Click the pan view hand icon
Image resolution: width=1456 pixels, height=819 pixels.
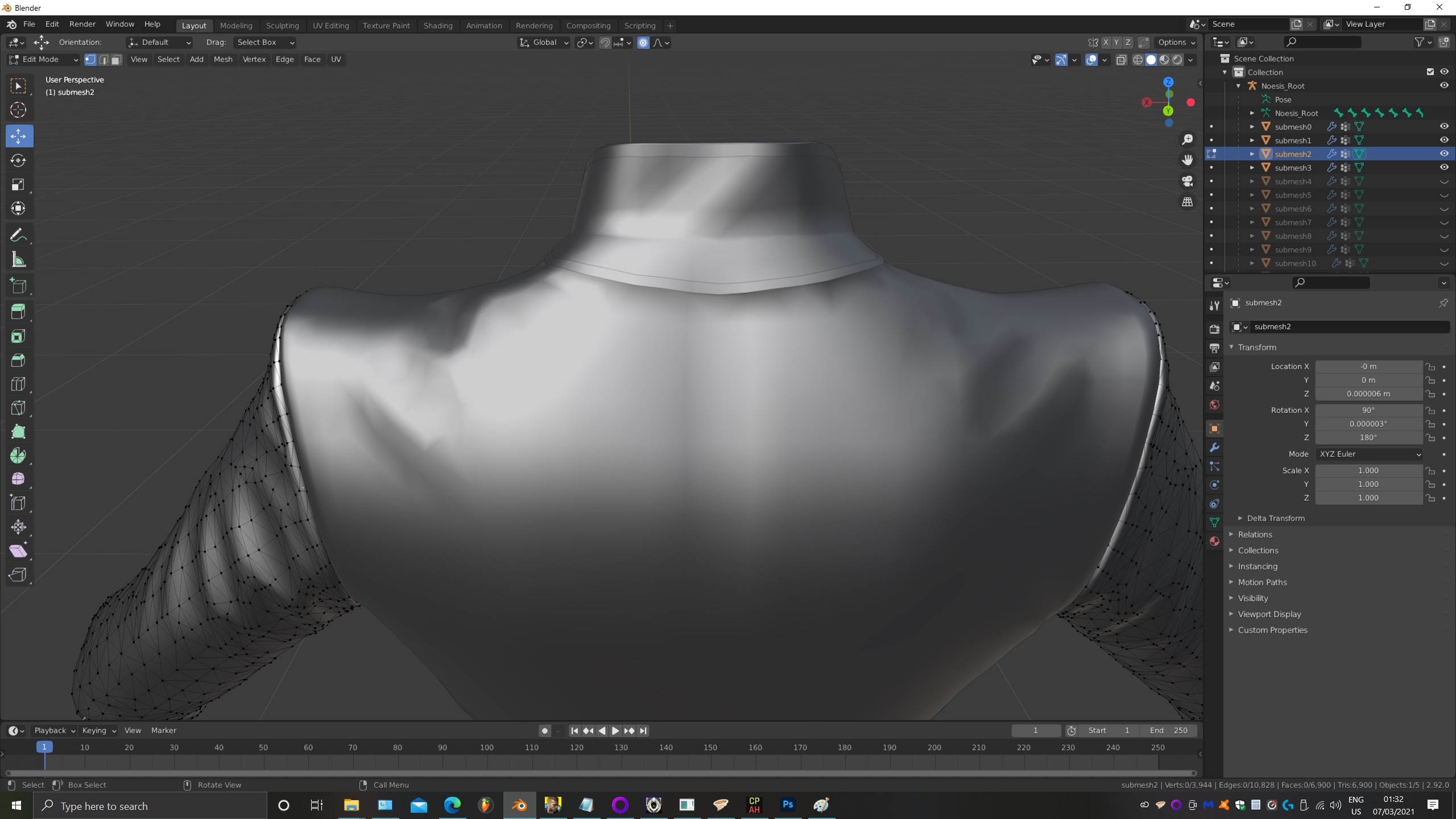coord(1188,160)
